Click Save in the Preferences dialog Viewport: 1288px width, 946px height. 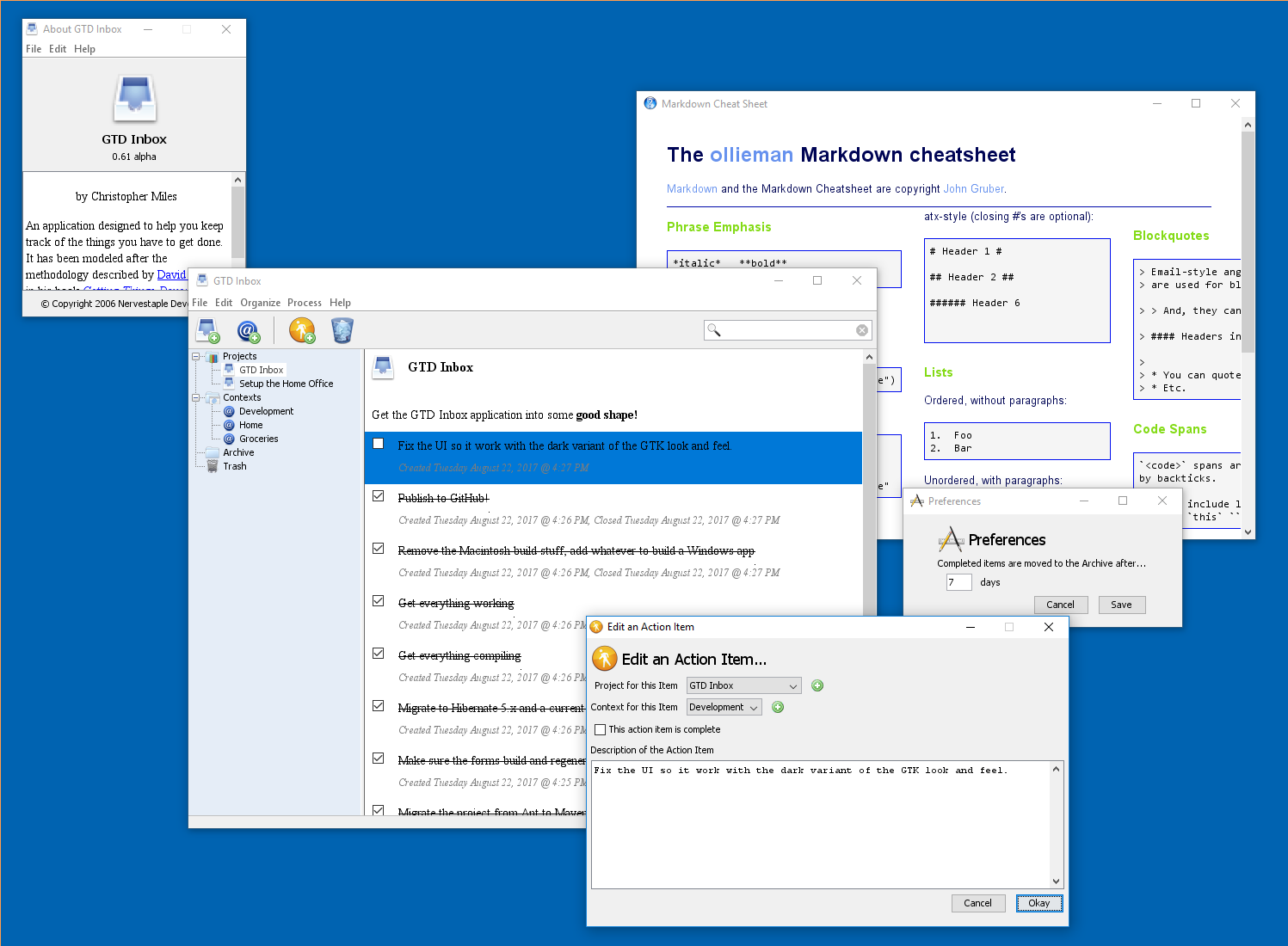click(x=1121, y=605)
